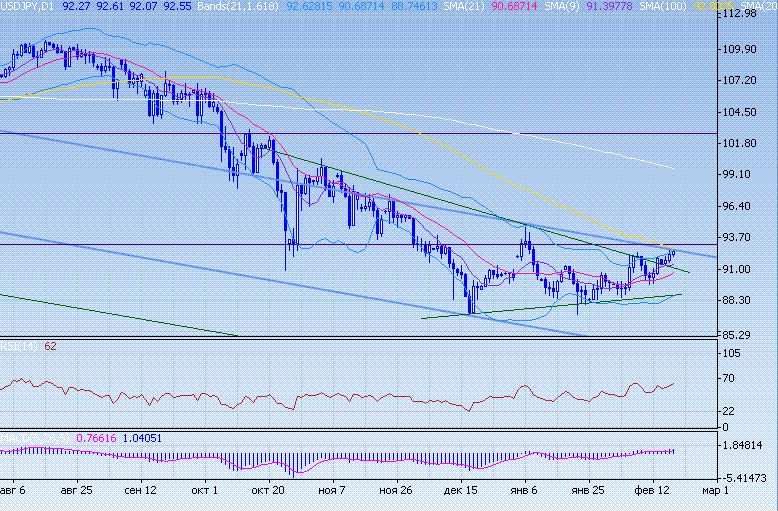The width and height of the screenshot is (778, 511).
Task: Click the 70 level on RSI scale
Action: coord(728,378)
